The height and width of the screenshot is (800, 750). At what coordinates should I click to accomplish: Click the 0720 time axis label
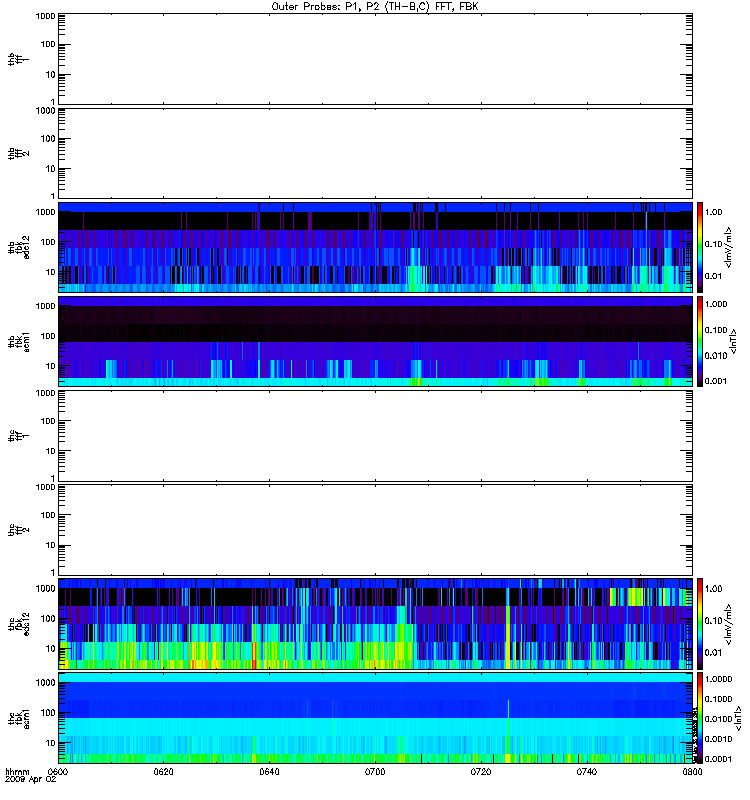[x=481, y=771]
